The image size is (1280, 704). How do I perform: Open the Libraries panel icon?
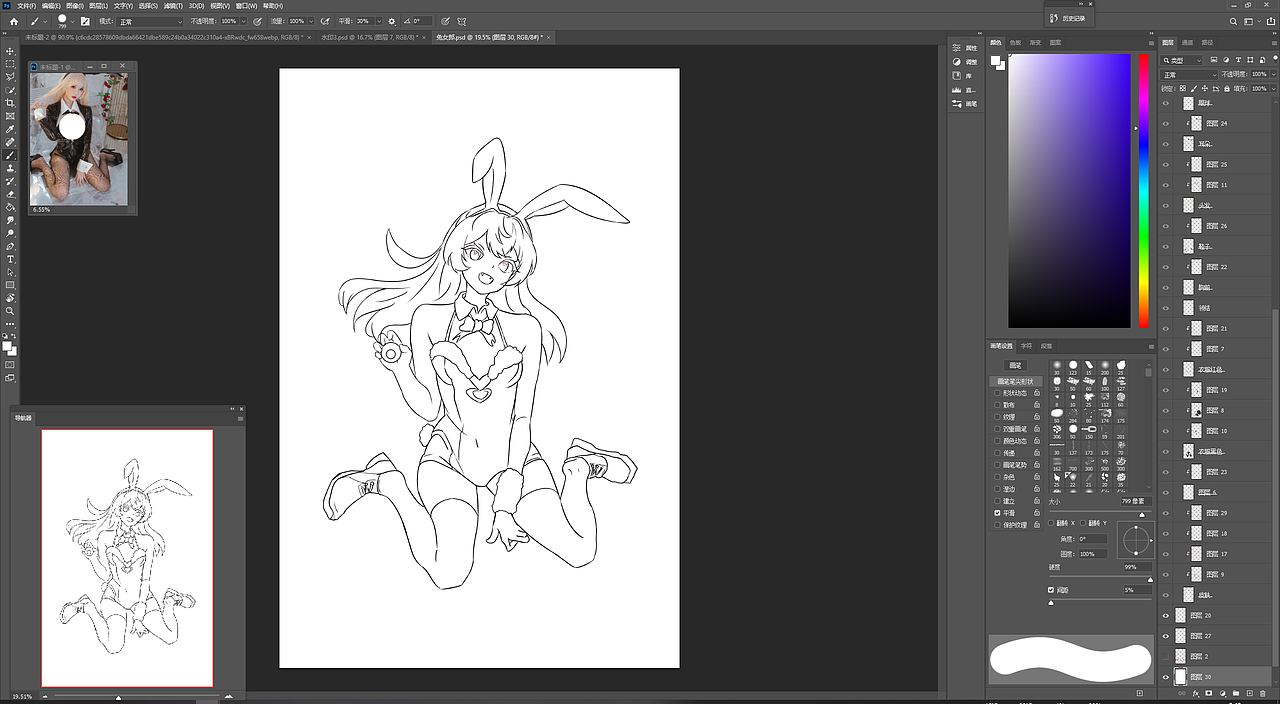[957, 76]
